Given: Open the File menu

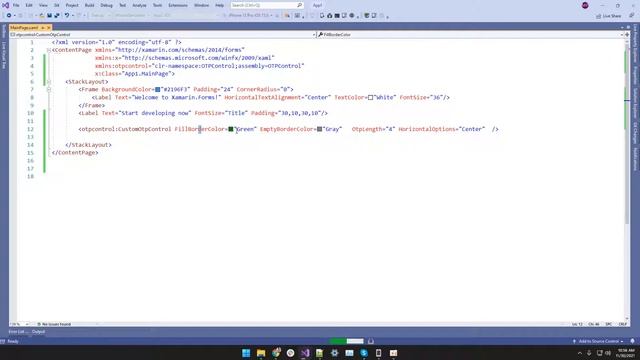Looking at the screenshot, I should (16, 5).
